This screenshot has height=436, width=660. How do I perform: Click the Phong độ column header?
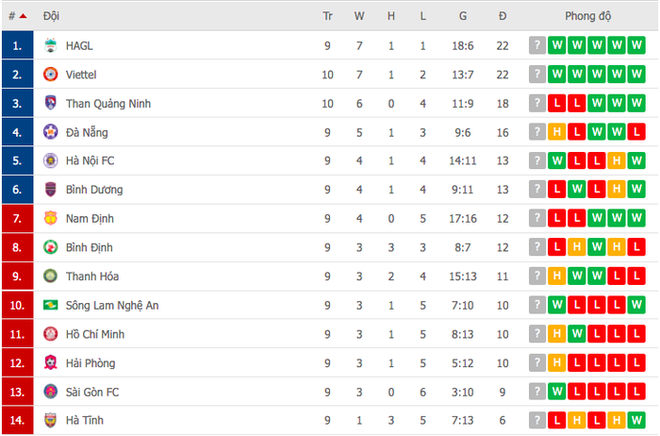pyautogui.click(x=588, y=16)
